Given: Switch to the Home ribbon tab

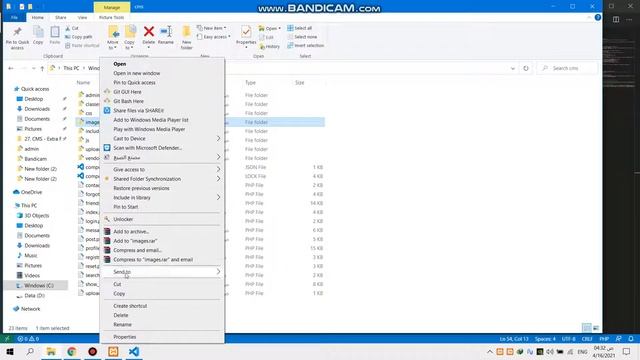Looking at the screenshot, I should [38, 18].
